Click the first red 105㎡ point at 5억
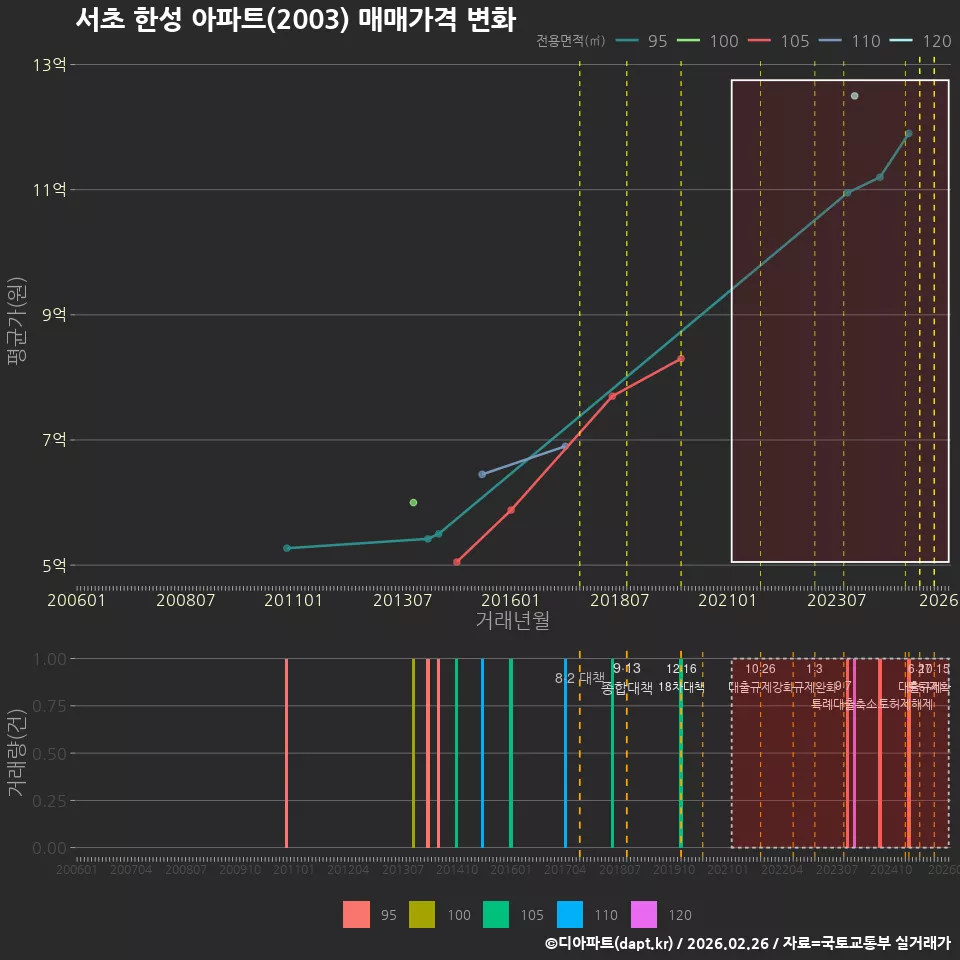The image size is (960, 960). click(x=457, y=561)
